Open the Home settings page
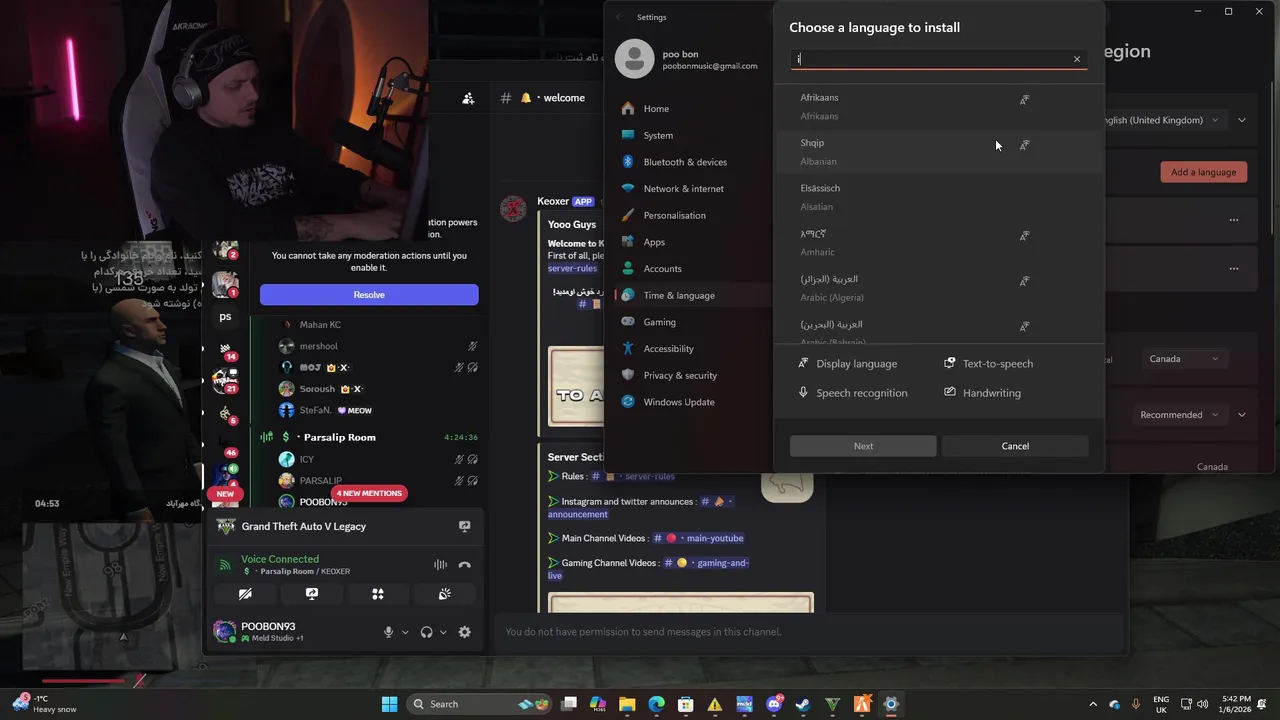1280x720 pixels. [x=693, y=109]
